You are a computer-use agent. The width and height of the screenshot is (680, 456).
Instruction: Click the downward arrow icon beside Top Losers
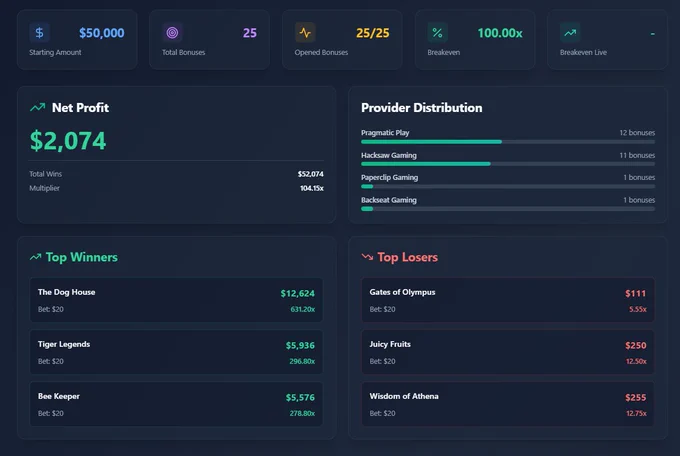pos(367,257)
